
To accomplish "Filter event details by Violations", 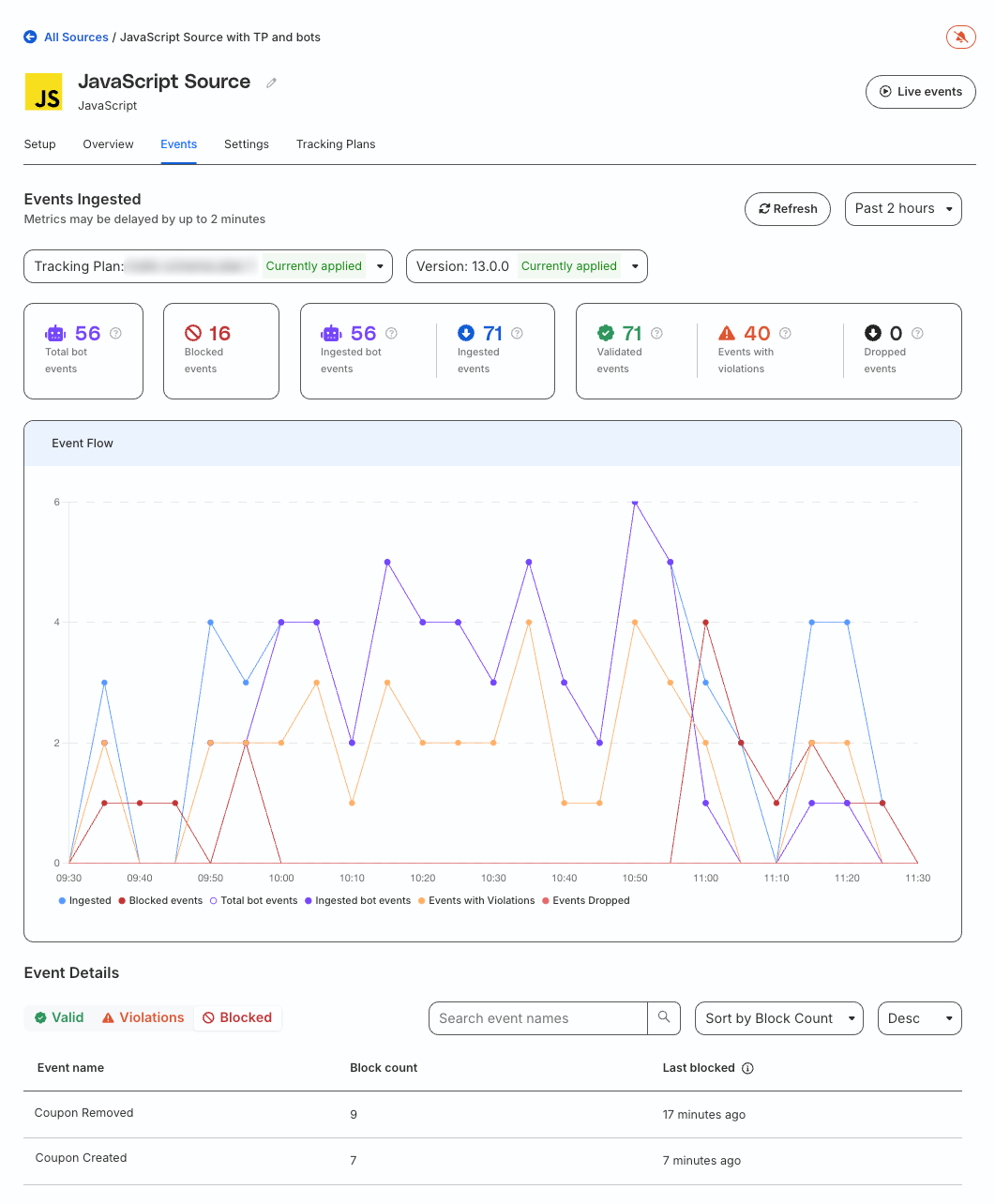I will point(143,1018).
